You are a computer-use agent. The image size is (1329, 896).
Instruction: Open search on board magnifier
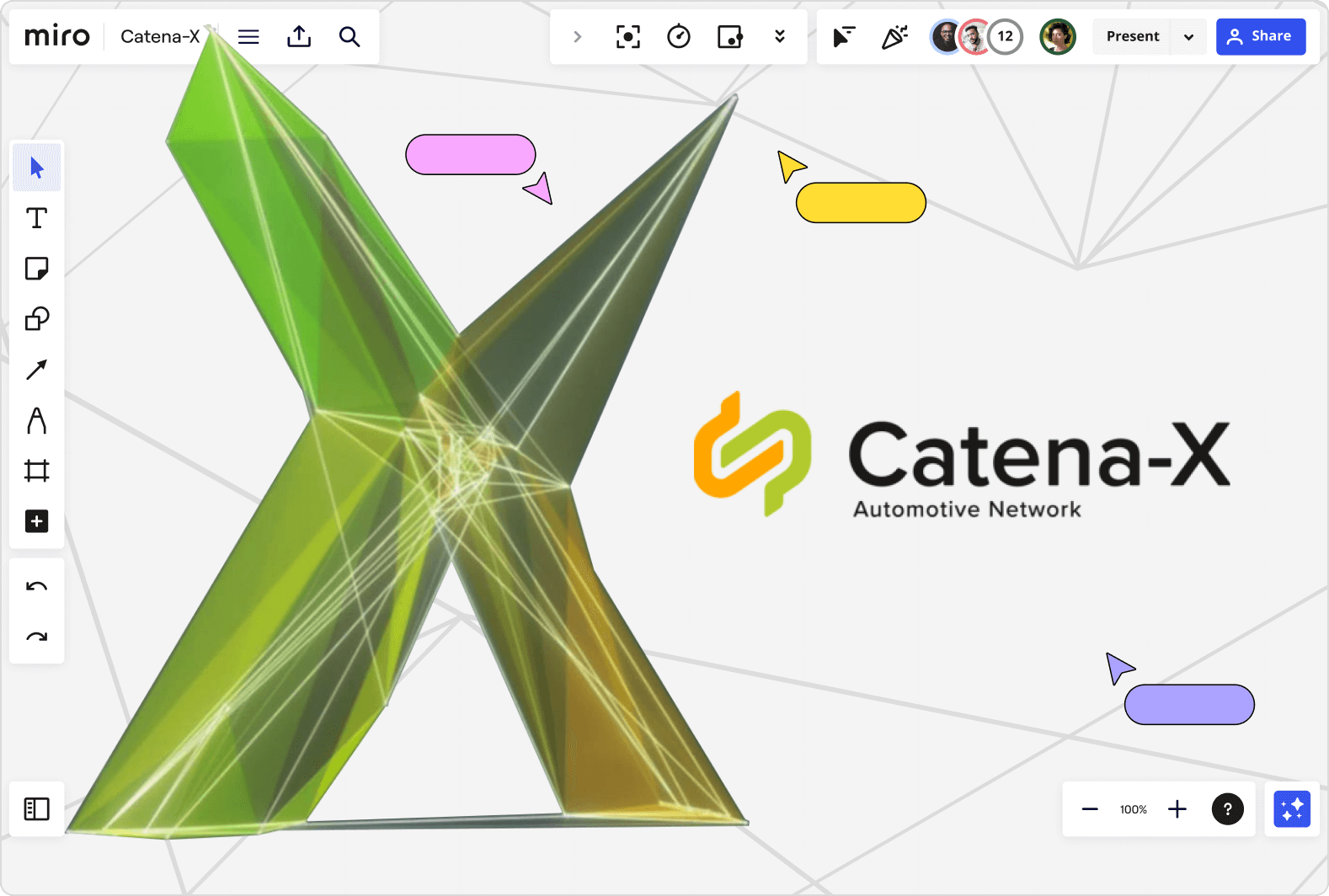[350, 37]
